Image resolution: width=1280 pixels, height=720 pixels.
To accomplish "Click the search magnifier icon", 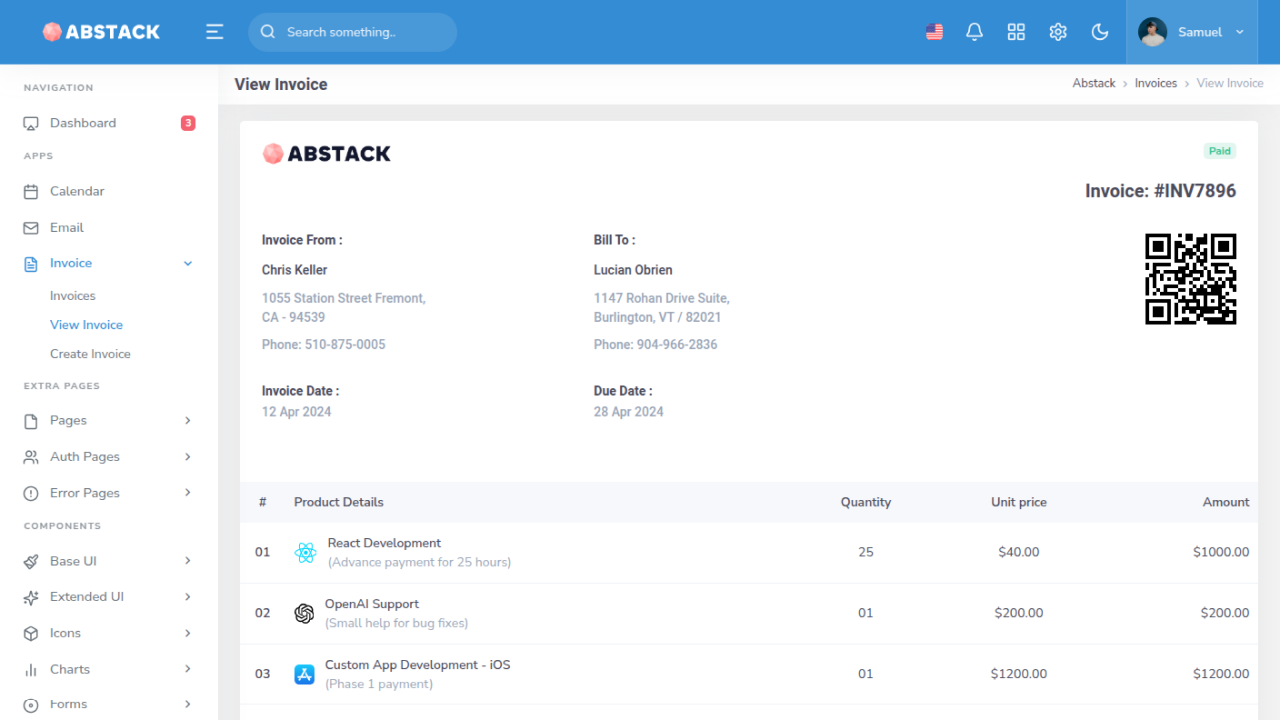I will click(268, 32).
